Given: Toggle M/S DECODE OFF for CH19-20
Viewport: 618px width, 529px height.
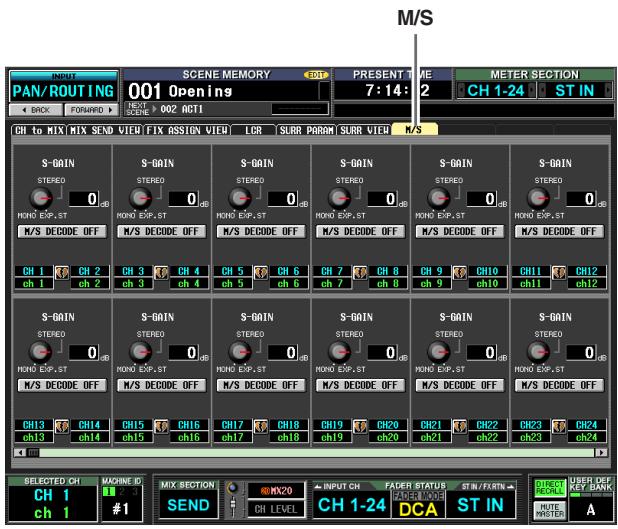Looking at the screenshot, I should pos(360,385).
